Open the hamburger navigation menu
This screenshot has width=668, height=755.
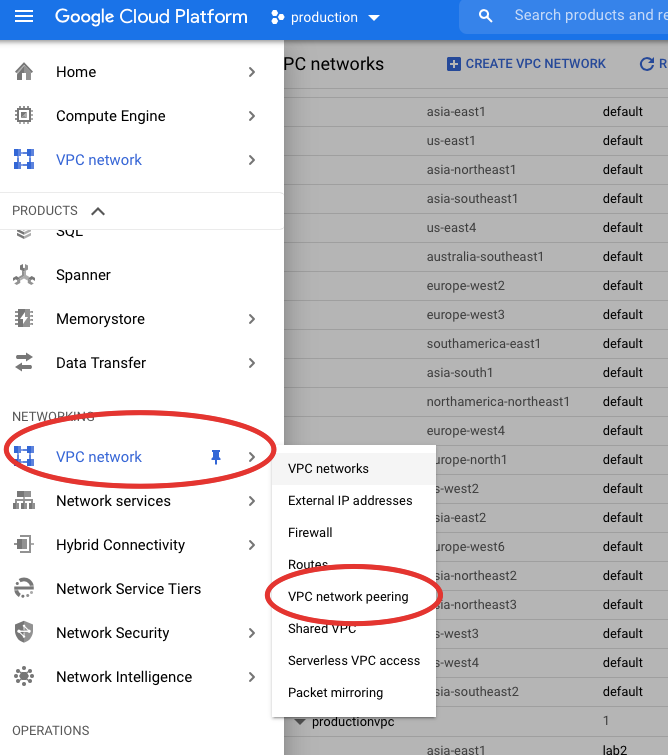click(24, 17)
